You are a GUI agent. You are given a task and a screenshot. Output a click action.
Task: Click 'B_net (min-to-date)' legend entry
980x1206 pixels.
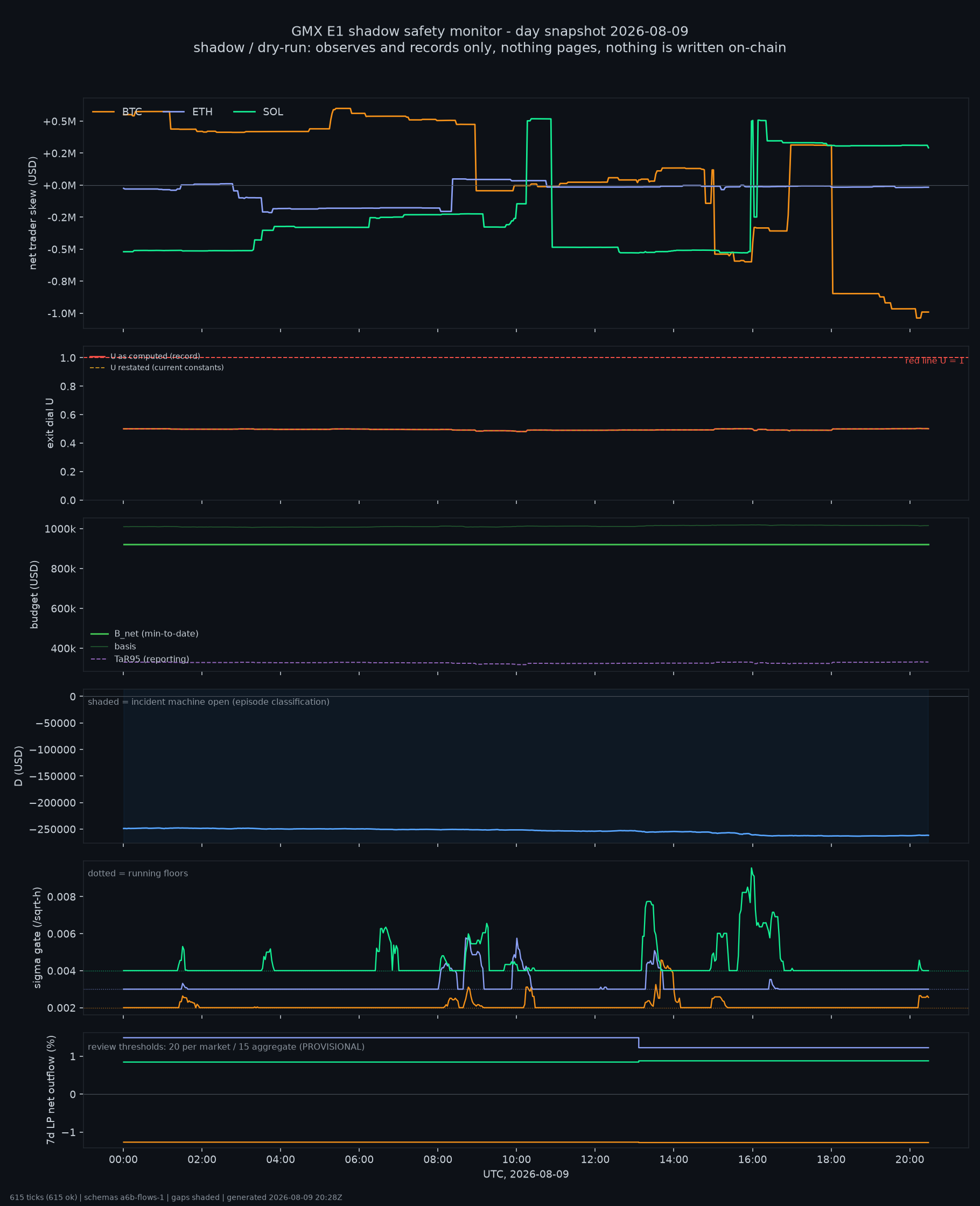[x=144, y=634]
